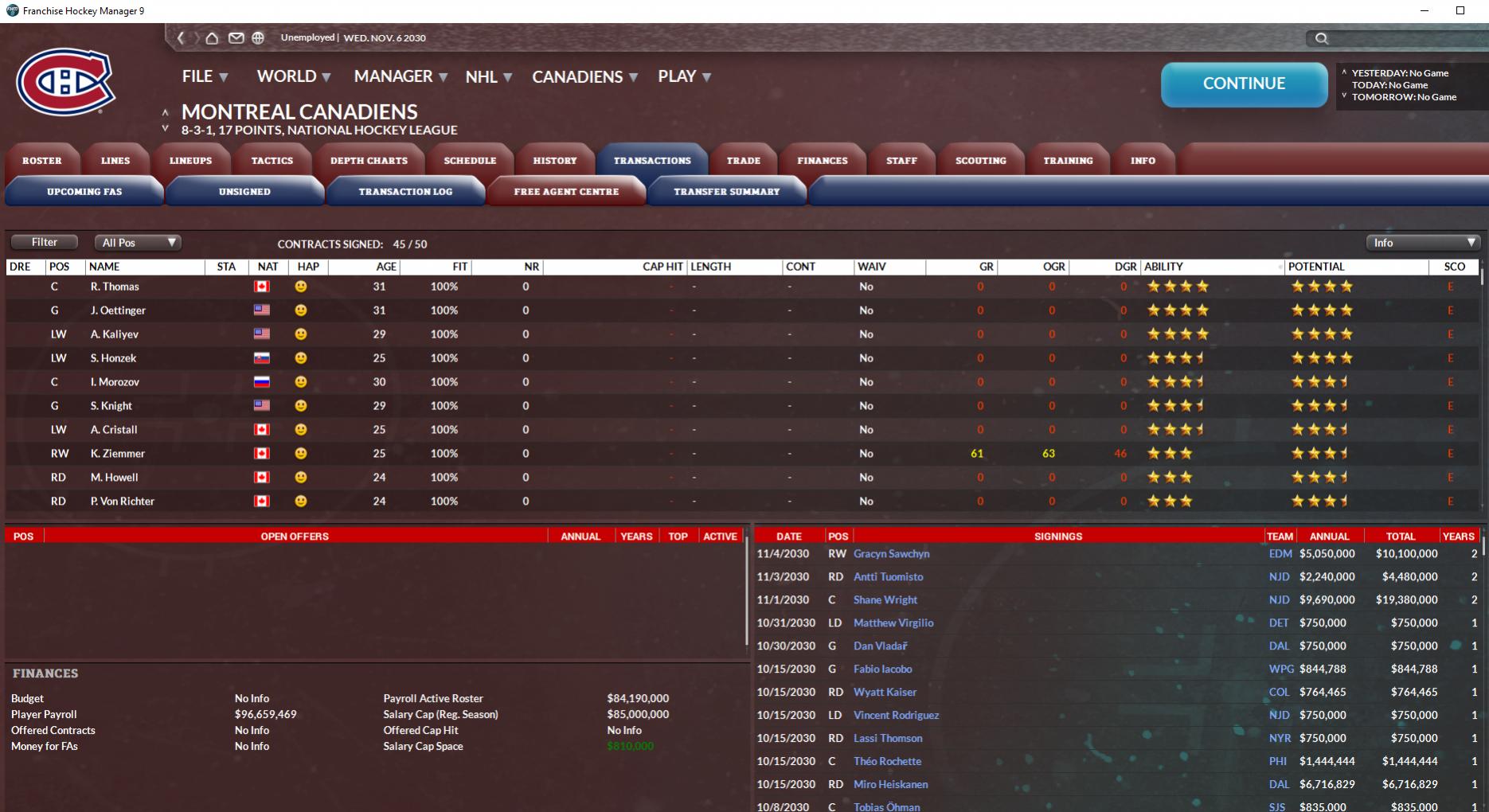Open Shane Wright's player link
Image resolution: width=1489 pixels, height=812 pixels.
(x=885, y=599)
